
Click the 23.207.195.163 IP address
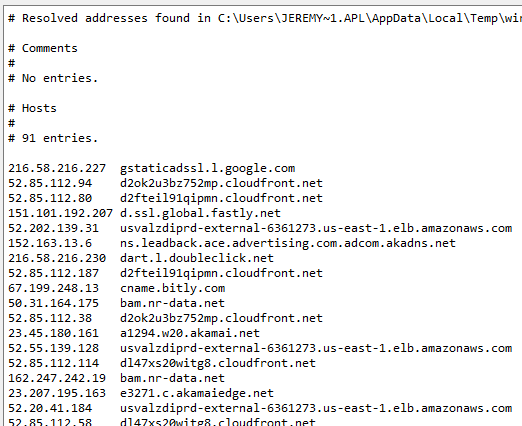(57, 393)
